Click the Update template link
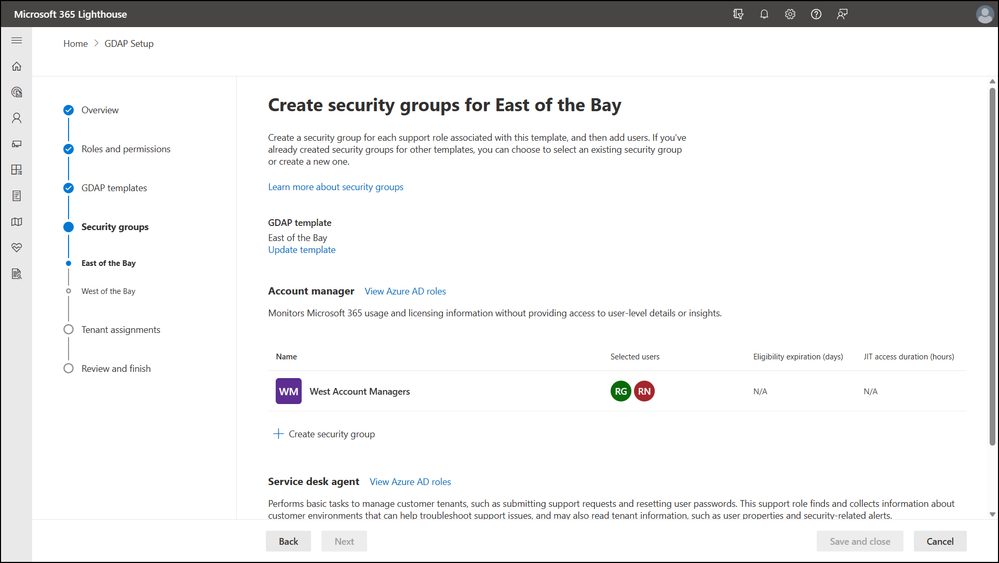The height and width of the screenshot is (563, 999). pyautogui.click(x=302, y=250)
